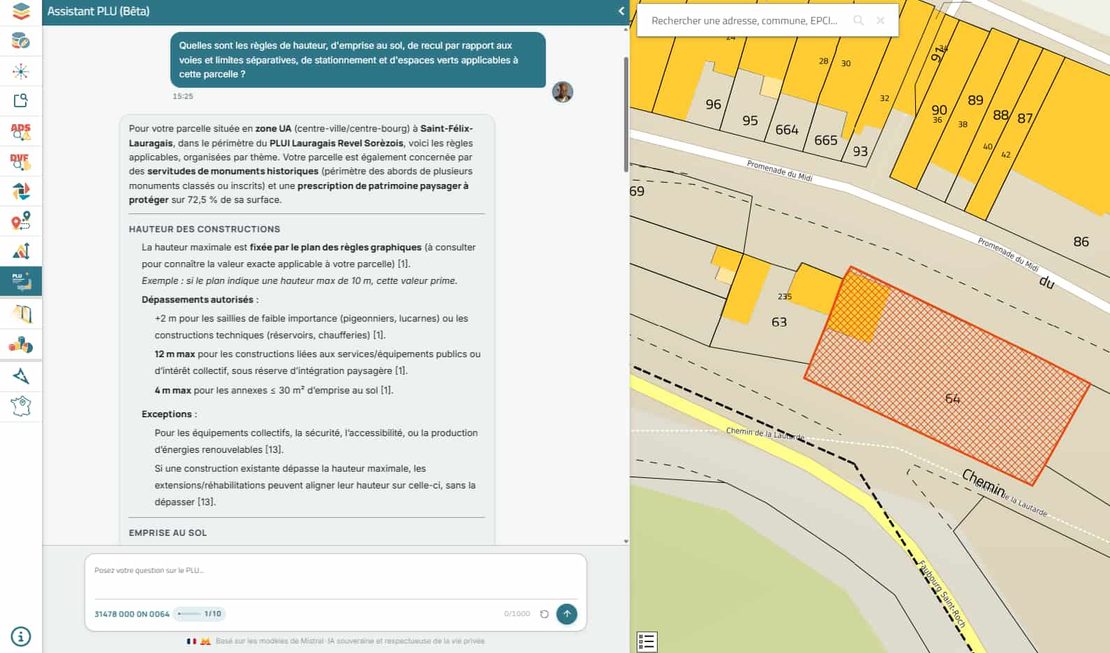Open the open-book icon in the sidebar

[x=21, y=313]
